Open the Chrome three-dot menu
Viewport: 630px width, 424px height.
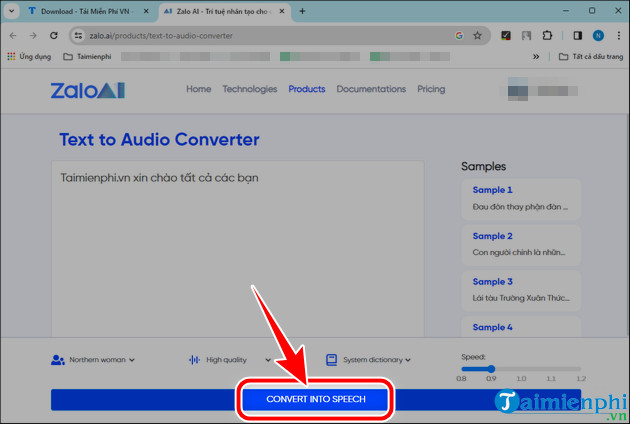point(617,34)
